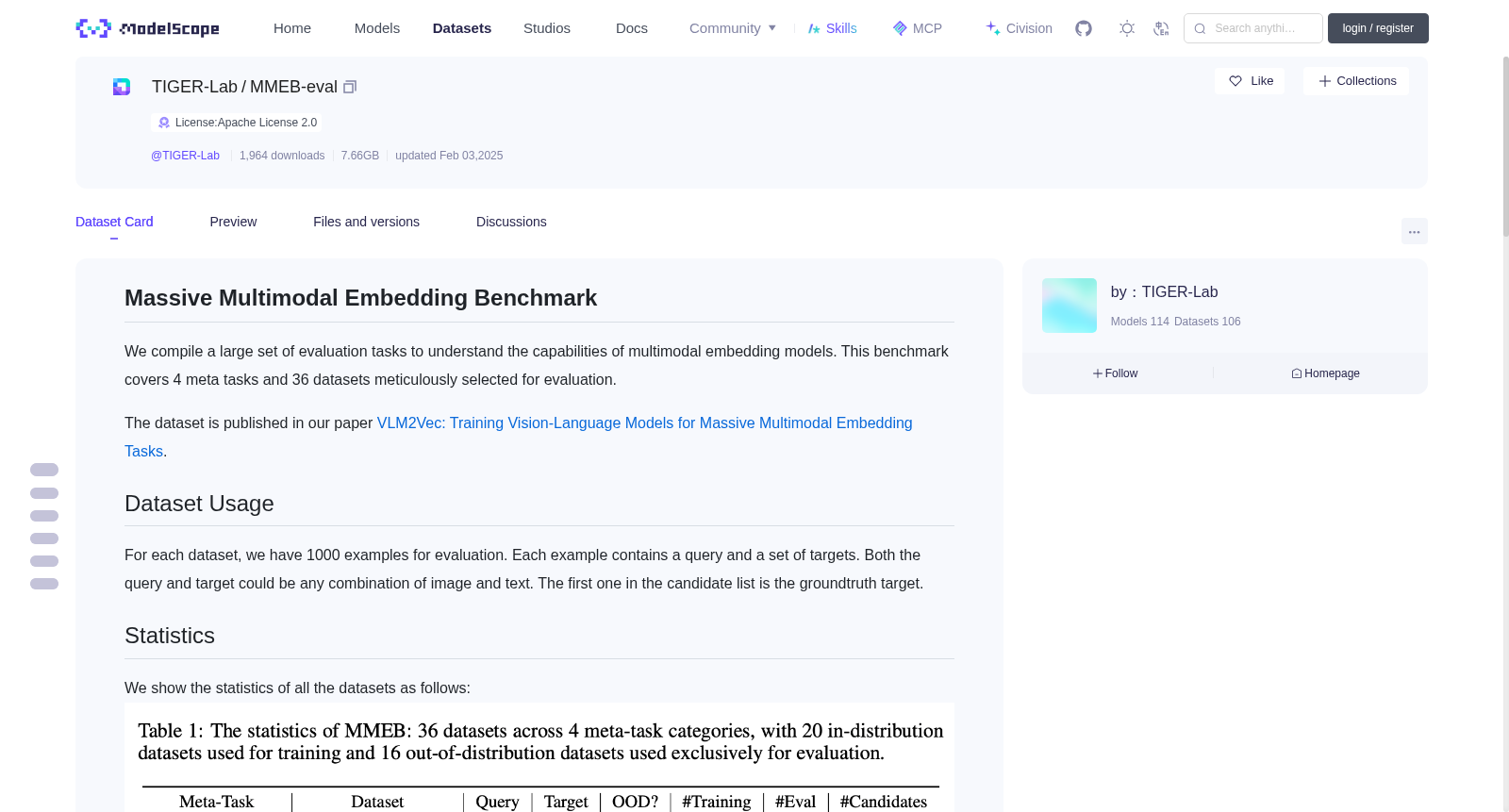Open the GitHub icon link
This screenshot has height=812, width=1509.
1084,28
